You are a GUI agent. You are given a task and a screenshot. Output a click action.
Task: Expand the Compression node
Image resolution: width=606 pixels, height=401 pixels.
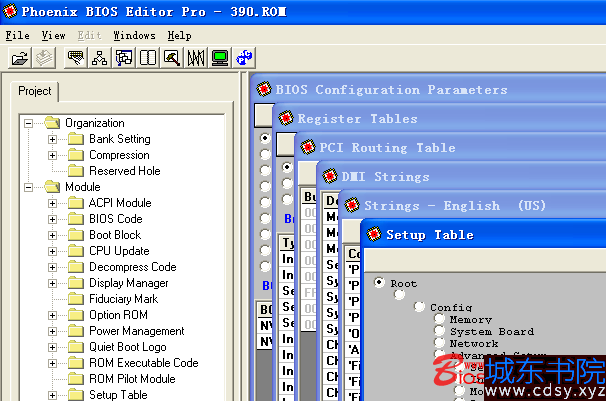(52, 155)
